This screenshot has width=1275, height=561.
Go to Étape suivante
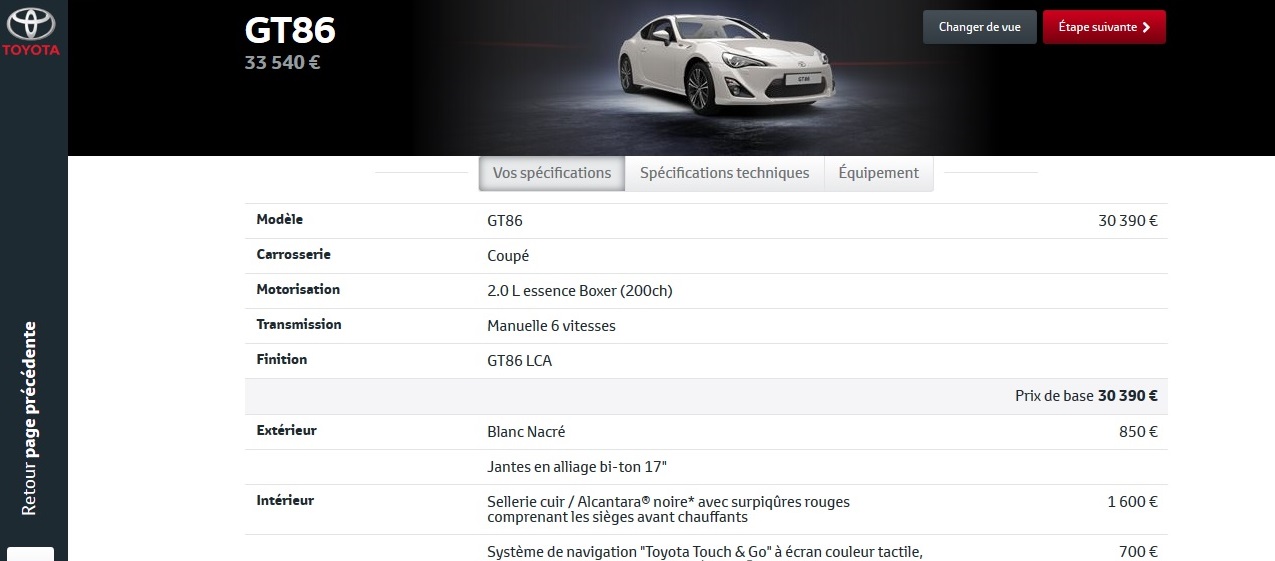(x=1104, y=27)
